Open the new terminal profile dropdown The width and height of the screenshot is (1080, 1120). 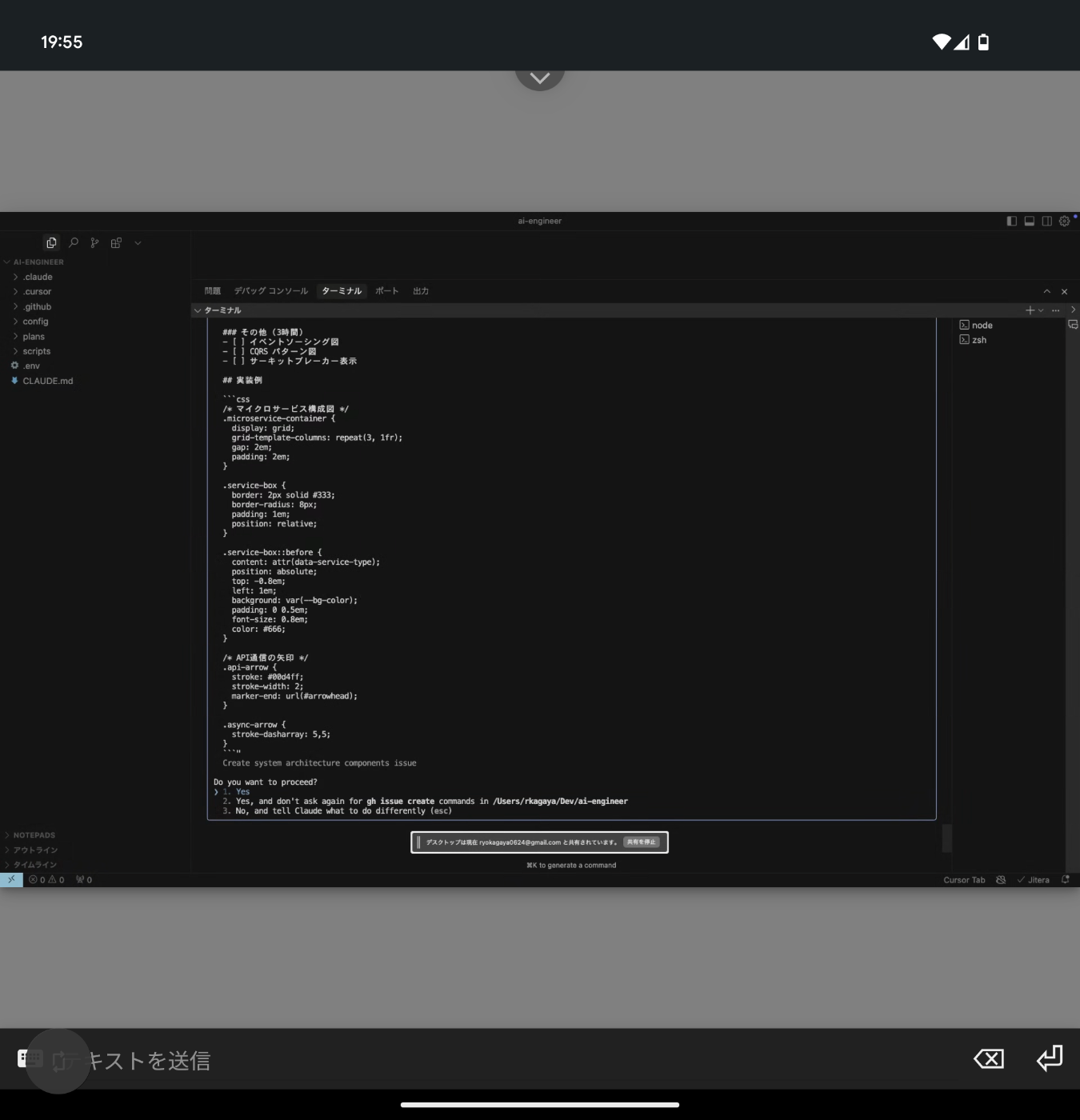pyautogui.click(x=1041, y=310)
